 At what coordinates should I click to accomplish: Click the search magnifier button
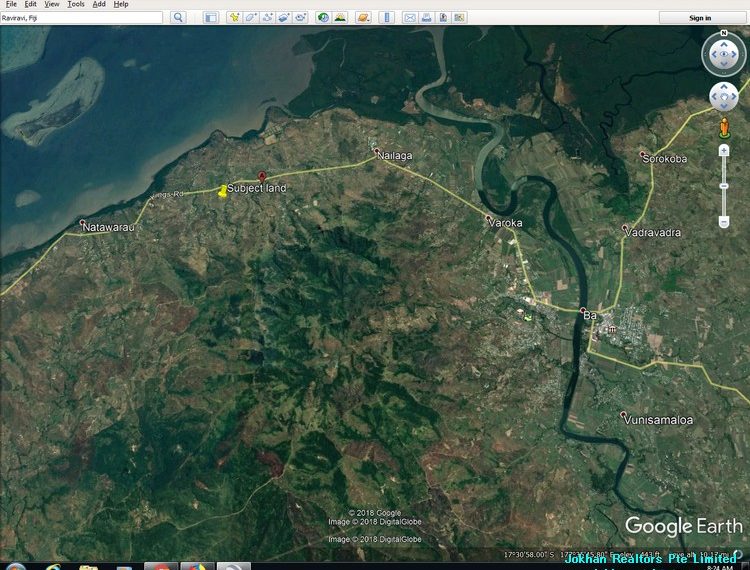point(178,18)
